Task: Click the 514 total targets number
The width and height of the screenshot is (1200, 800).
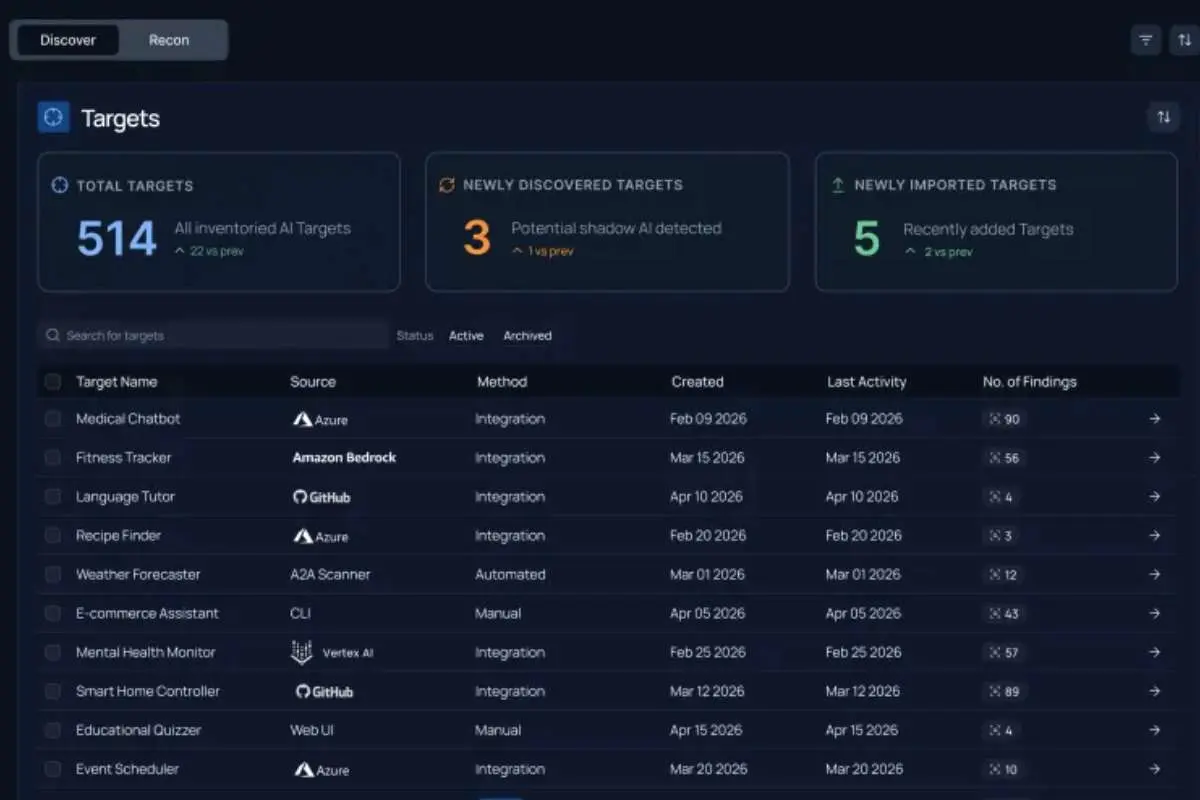Action: [x=117, y=240]
